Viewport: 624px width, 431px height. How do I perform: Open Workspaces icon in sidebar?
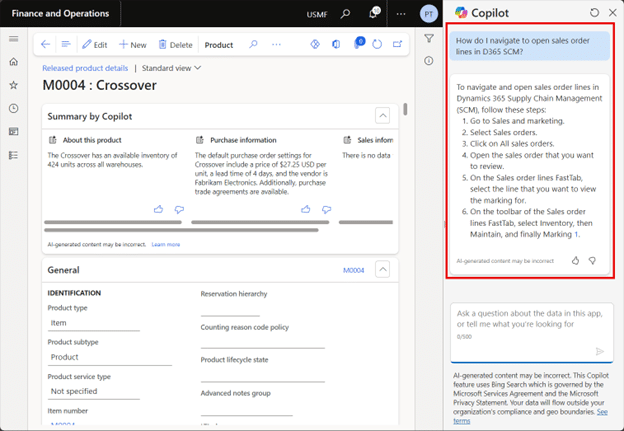point(14,132)
